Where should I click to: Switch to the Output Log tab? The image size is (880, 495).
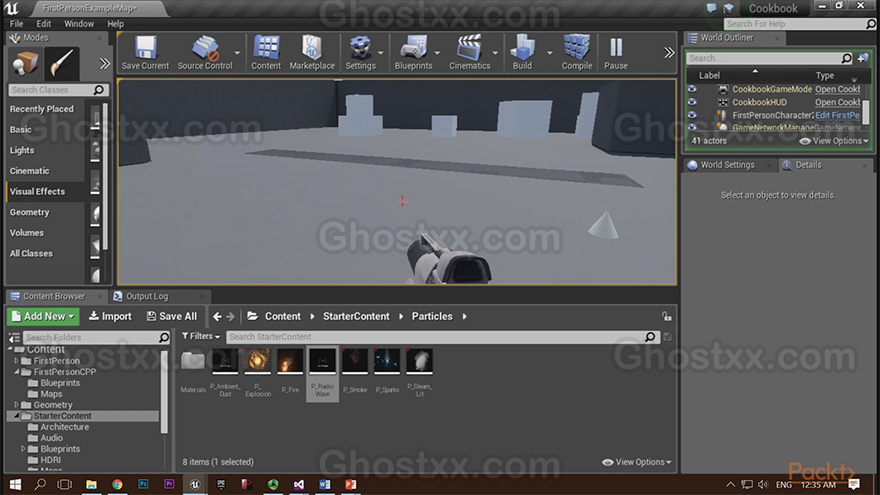point(146,296)
